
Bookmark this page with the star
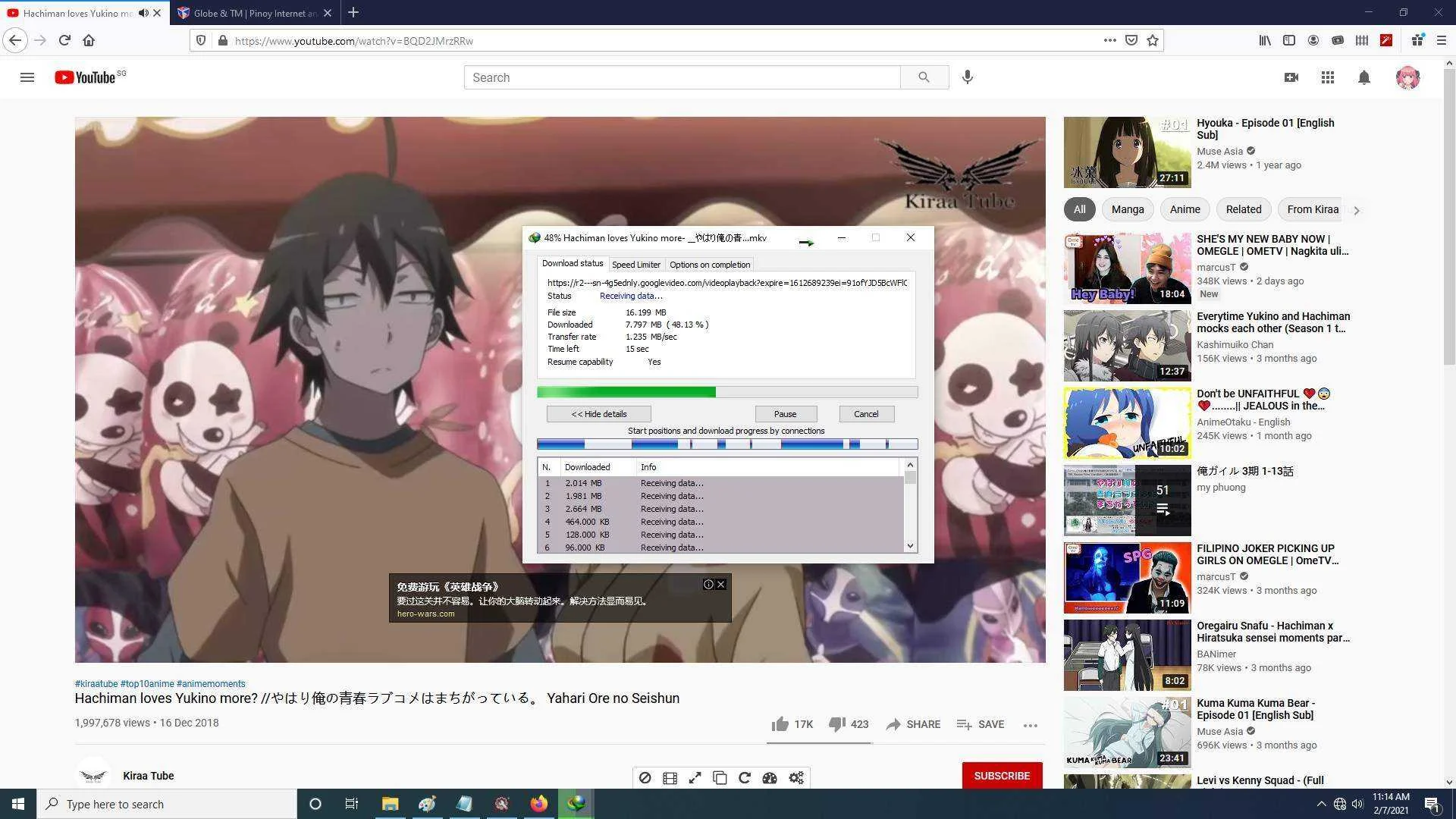pyautogui.click(x=1153, y=40)
